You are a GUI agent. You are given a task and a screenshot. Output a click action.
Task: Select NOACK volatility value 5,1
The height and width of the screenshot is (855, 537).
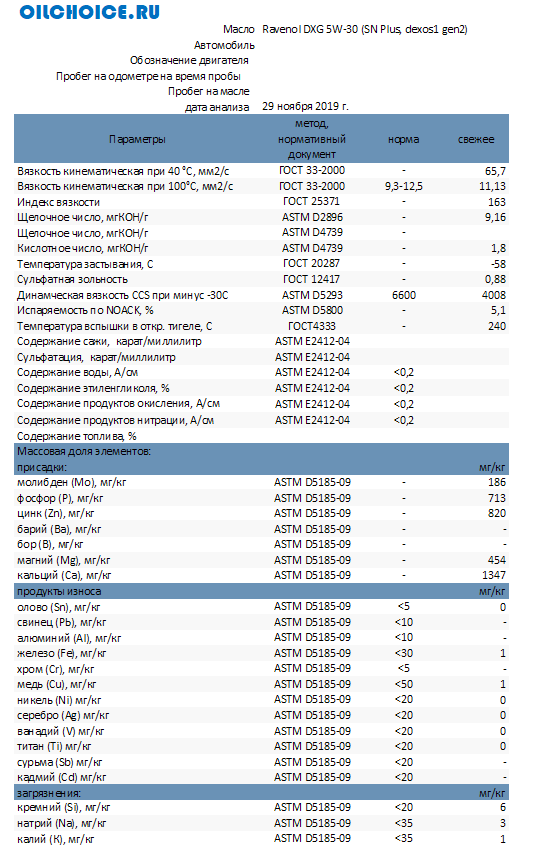[x=499, y=311]
